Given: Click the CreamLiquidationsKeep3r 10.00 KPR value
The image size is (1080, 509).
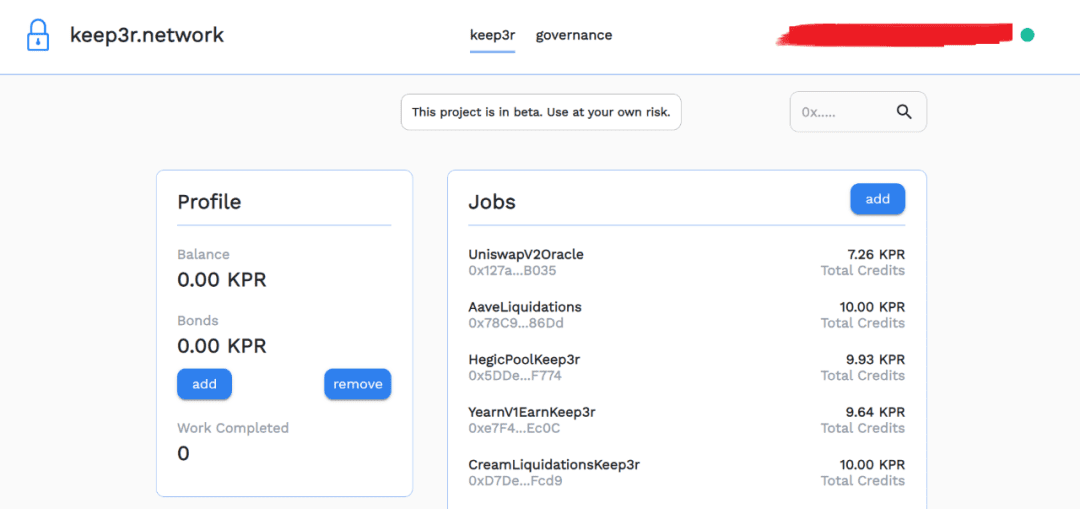Looking at the screenshot, I should pos(872,464).
